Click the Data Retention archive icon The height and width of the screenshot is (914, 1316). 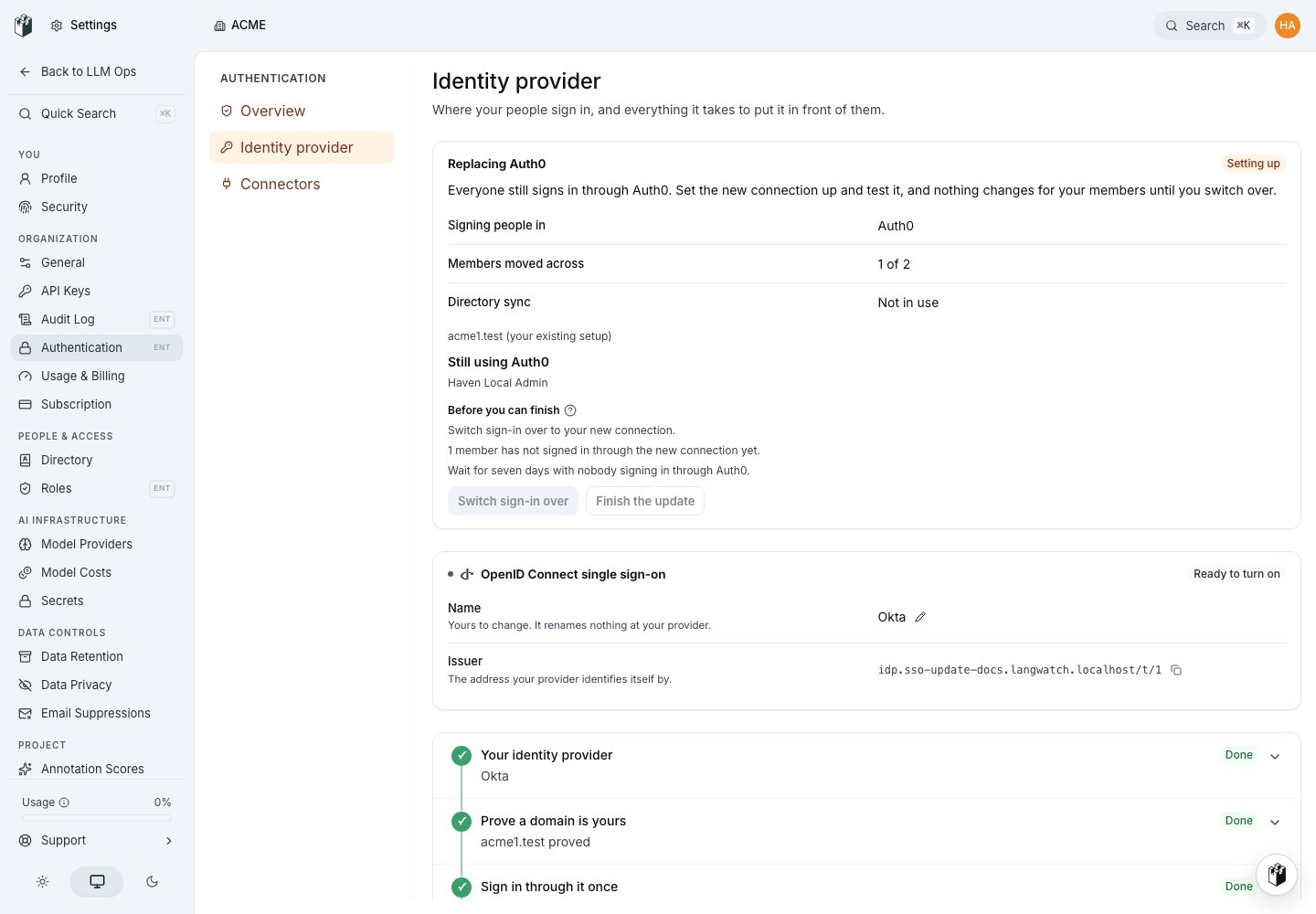tap(26, 656)
